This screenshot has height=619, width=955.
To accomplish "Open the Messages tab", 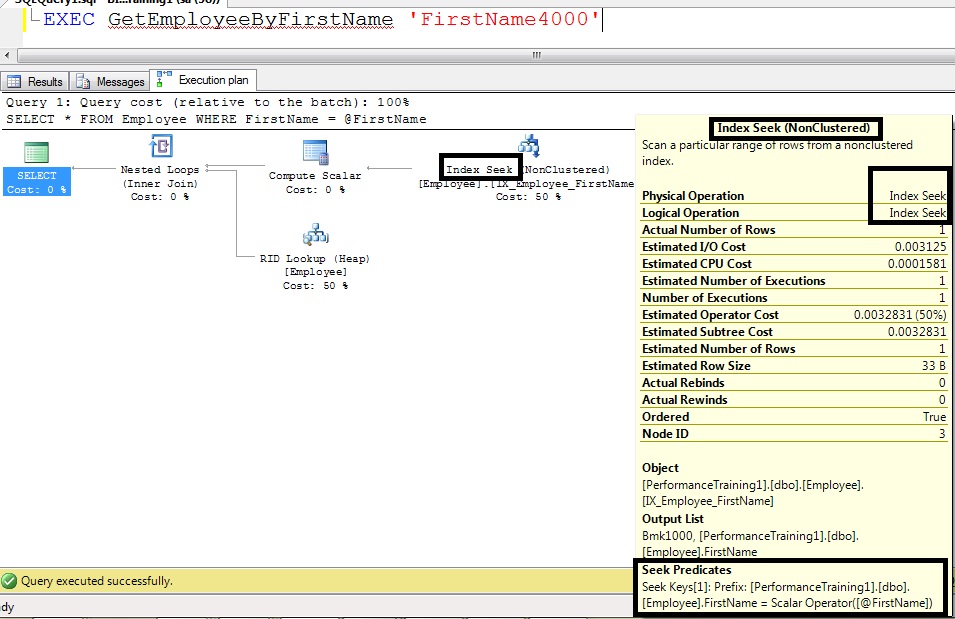I will coord(111,82).
